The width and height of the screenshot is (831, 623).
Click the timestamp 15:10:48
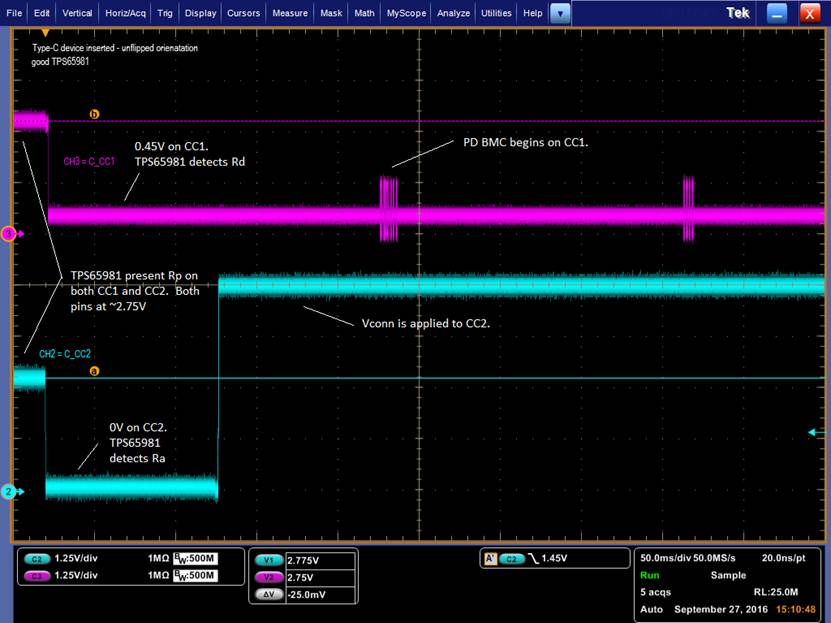[x=795, y=609]
